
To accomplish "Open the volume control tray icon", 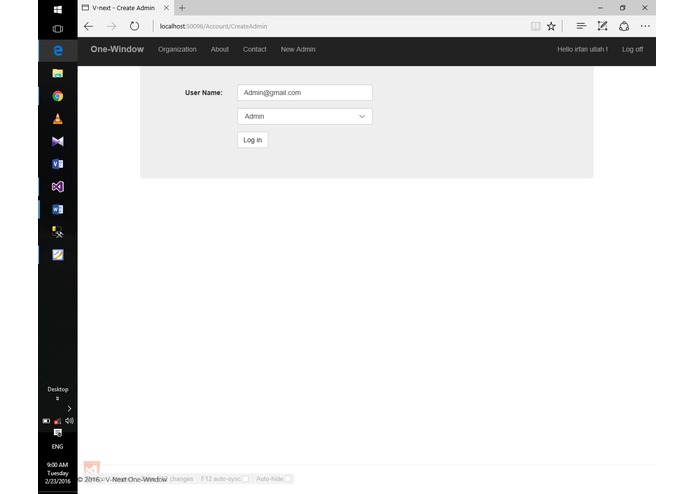I will pos(69,421).
